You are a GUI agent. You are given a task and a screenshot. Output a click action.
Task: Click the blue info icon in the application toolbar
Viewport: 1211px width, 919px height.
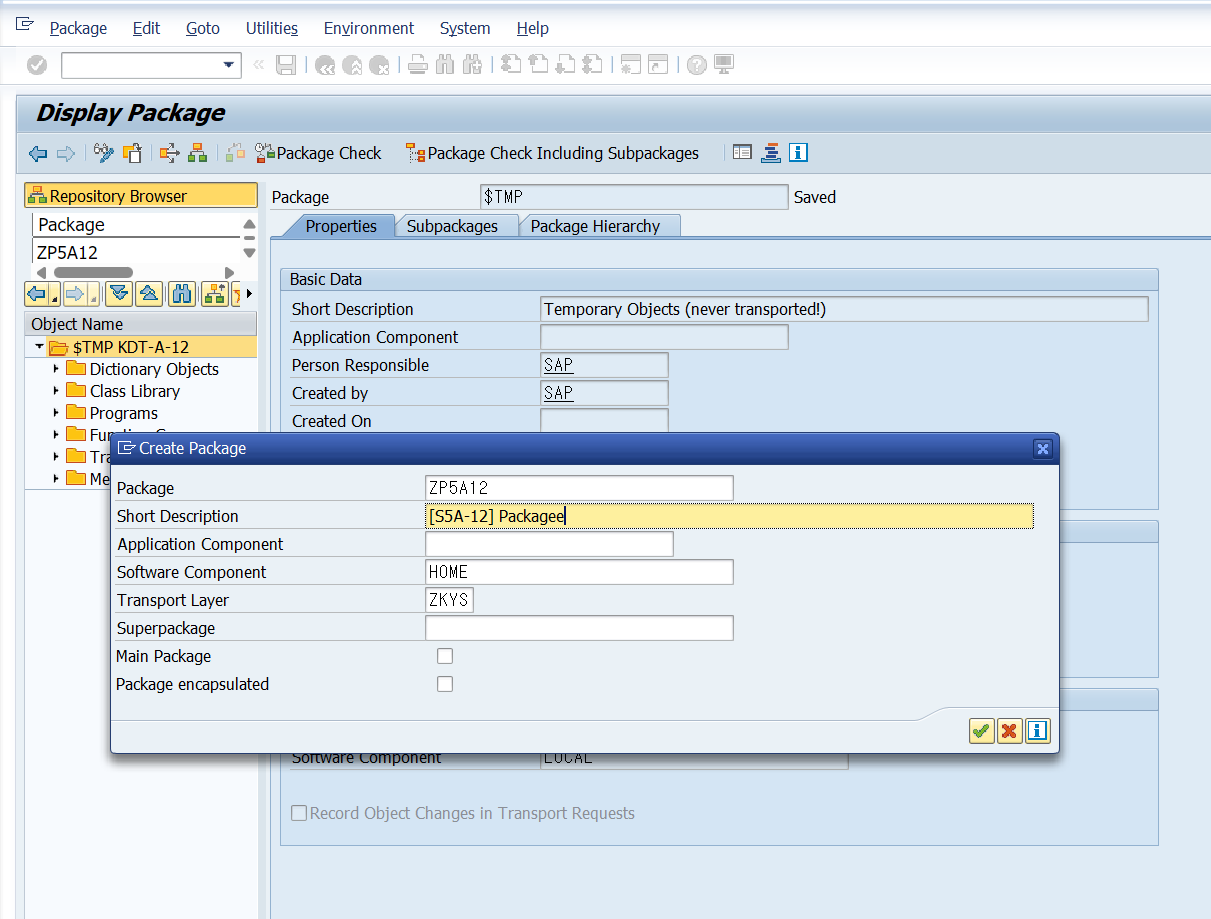pos(798,153)
